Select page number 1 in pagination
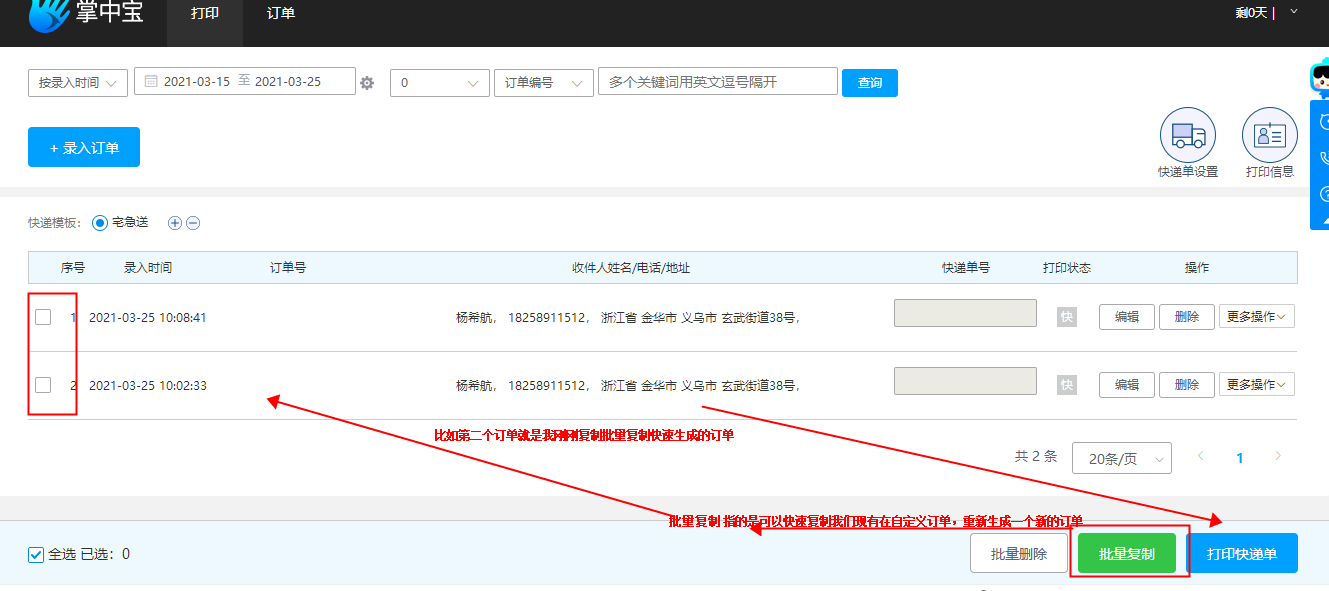Screen dimensions: 1329x591 pyautogui.click(x=1240, y=458)
